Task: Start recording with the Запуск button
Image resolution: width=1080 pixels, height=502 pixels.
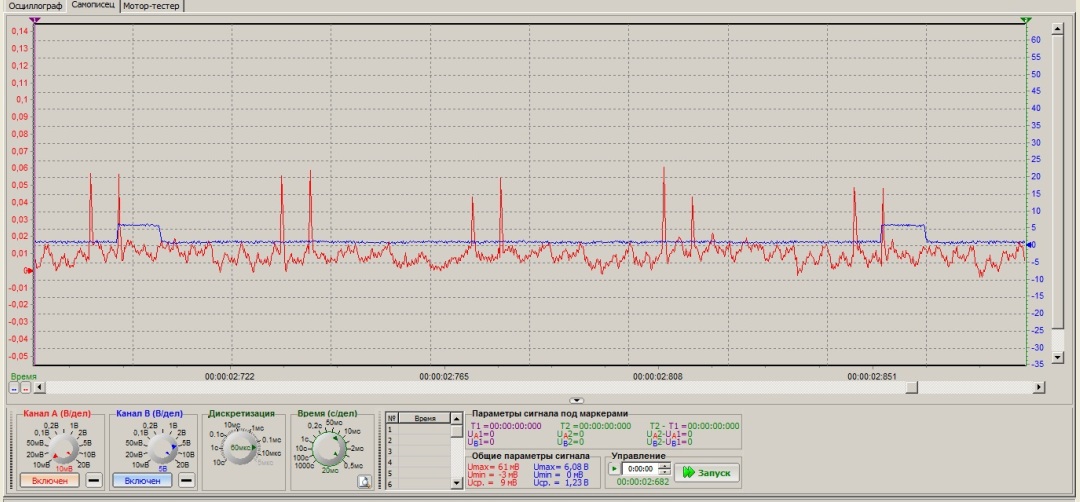Action: 706,472
